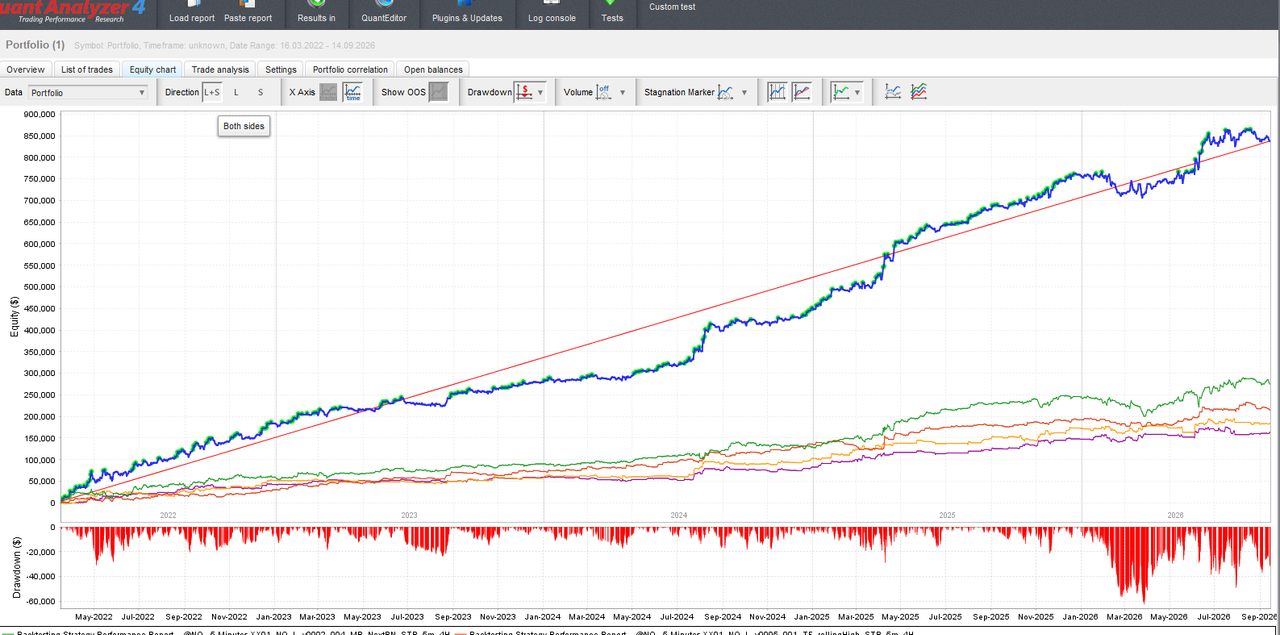
Task: Go to the Trade analysis tab
Action: tap(220, 70)
